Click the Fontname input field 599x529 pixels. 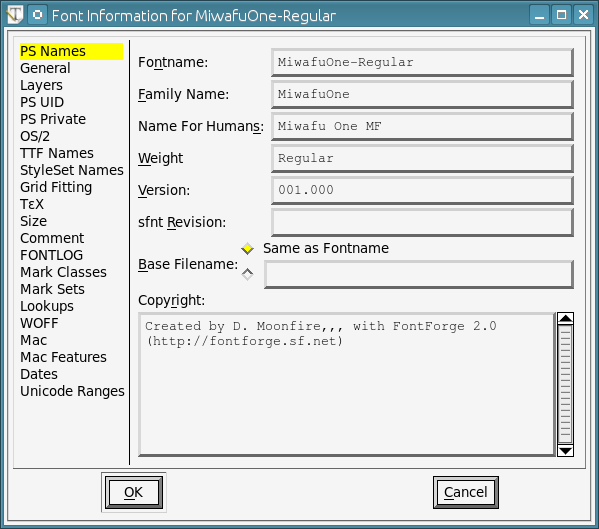[x=422, y=62]
